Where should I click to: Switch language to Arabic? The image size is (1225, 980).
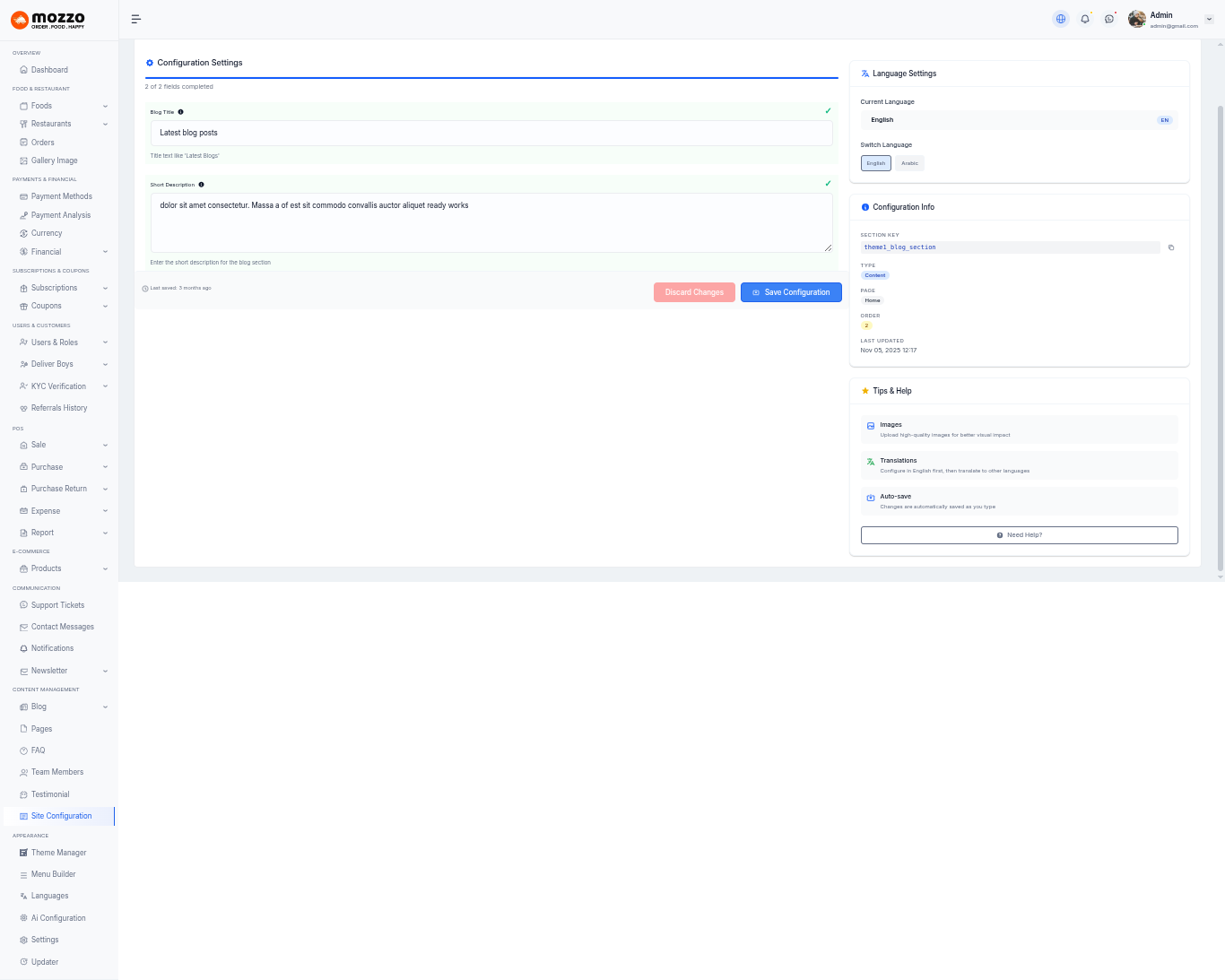point(909,163)
